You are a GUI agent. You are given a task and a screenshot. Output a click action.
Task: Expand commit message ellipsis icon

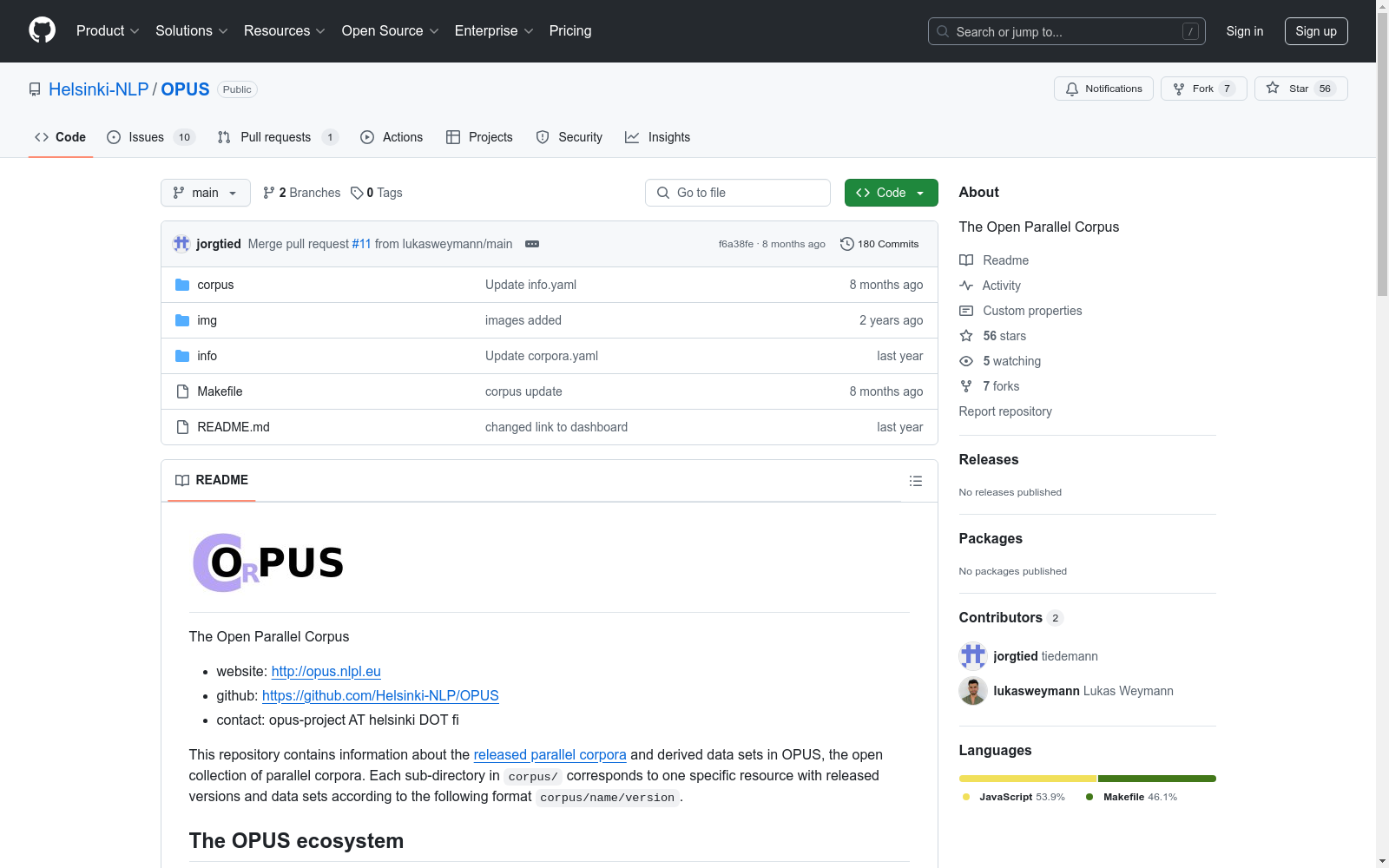pos(532,244)
